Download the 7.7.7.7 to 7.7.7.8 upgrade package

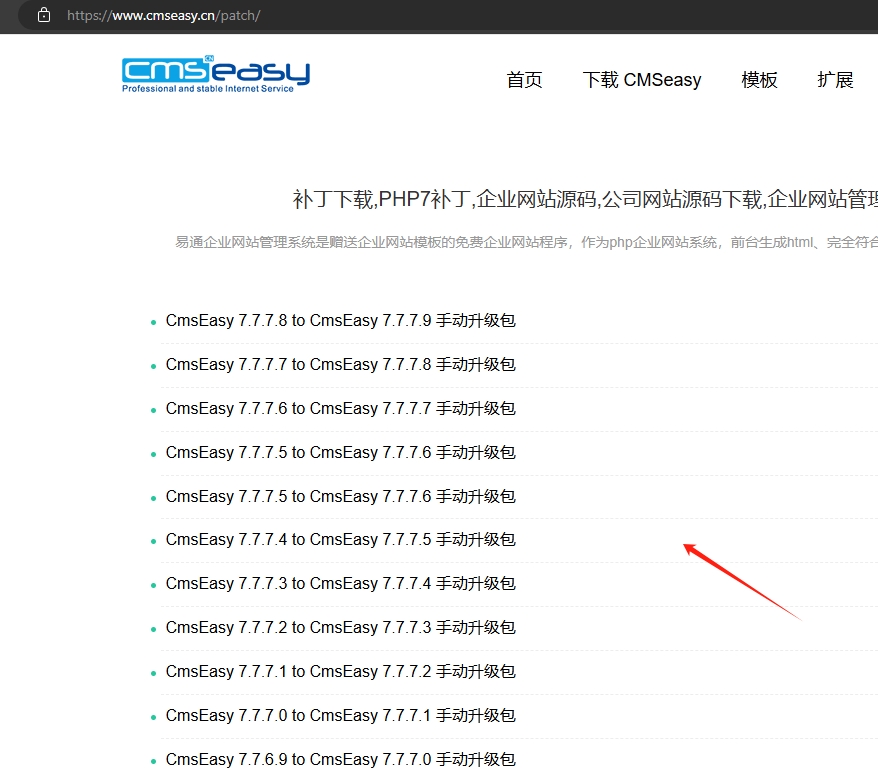340,365
